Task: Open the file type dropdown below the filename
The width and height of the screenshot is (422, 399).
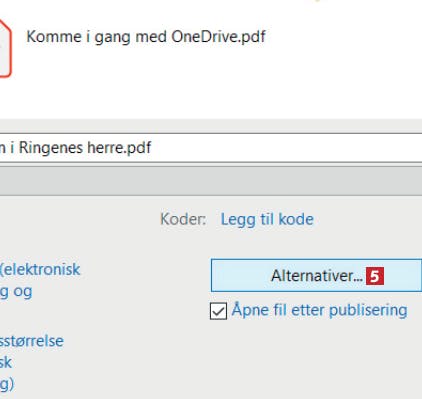Action: (211, 181)
